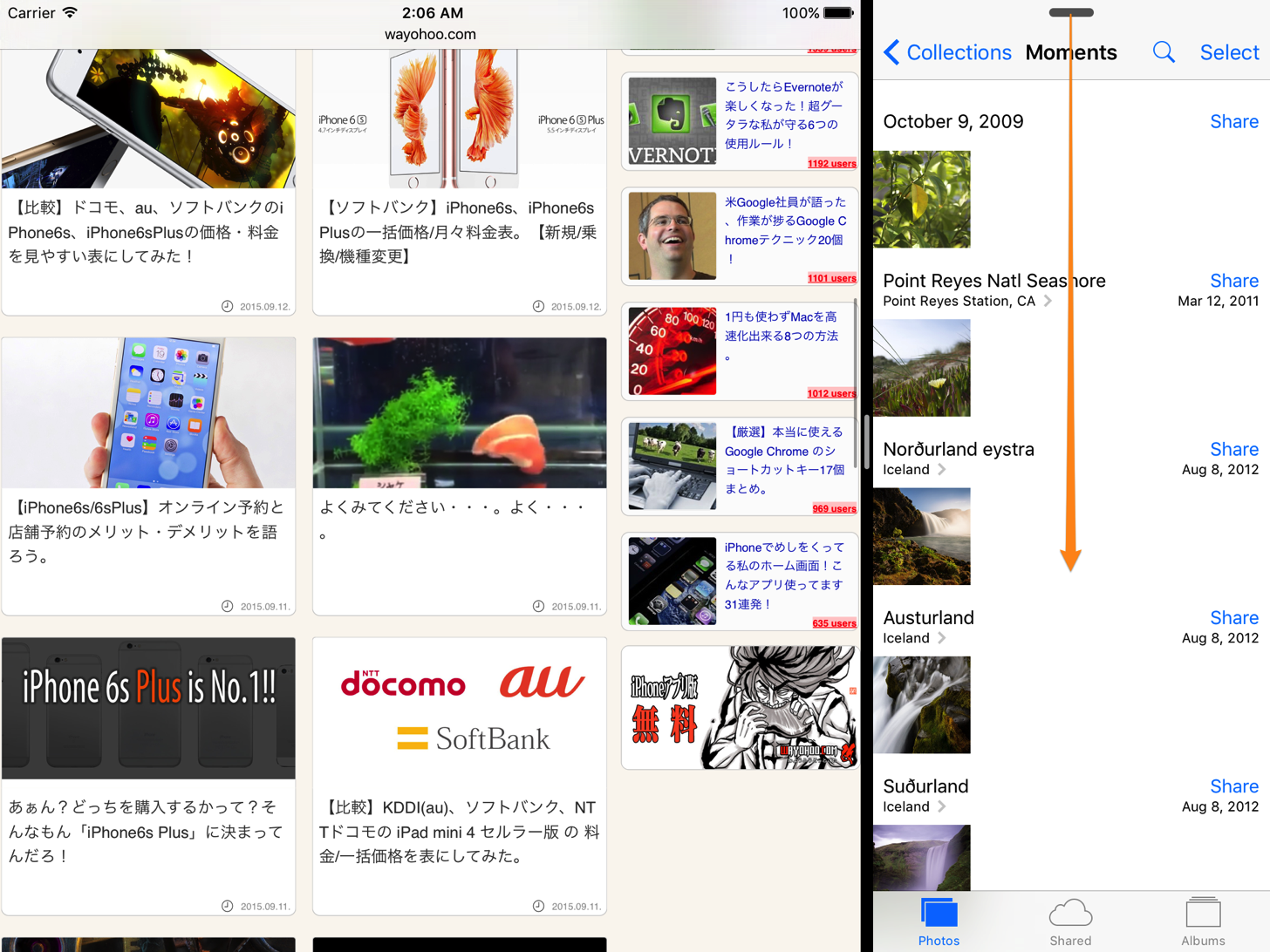Open the docomo au SoftBank iPhone6s comparison article
Image resolution: width=1270 pixels, height=952 pixels.
[x=147, y=232]
